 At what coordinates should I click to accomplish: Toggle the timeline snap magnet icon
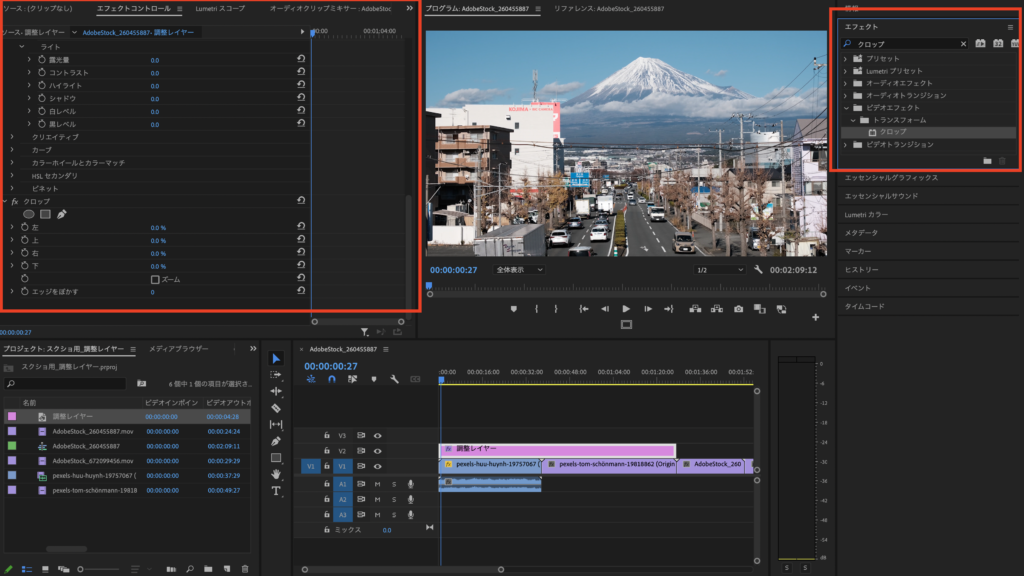332,379
